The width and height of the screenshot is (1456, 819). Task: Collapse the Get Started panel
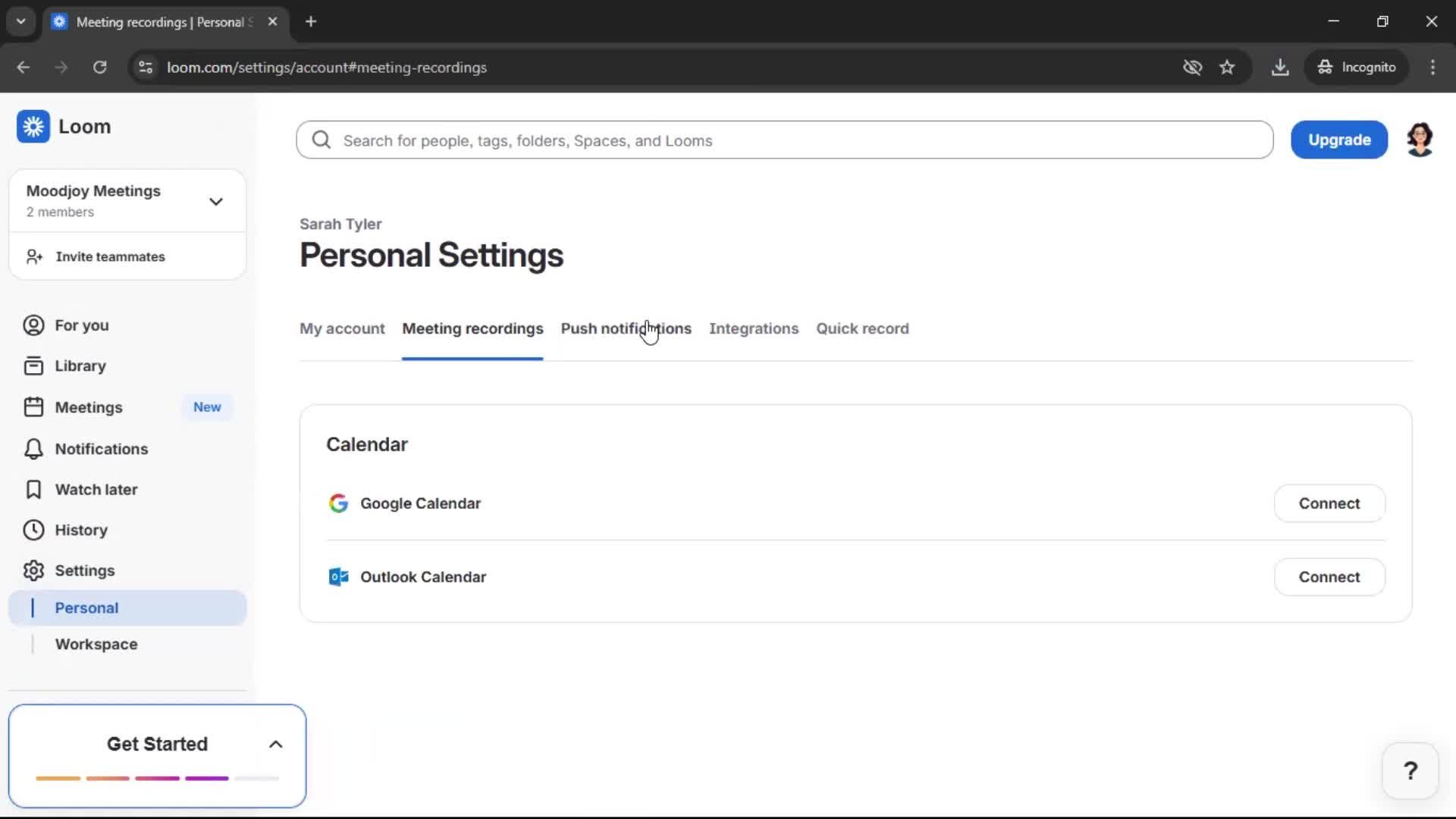click(275, 744)
